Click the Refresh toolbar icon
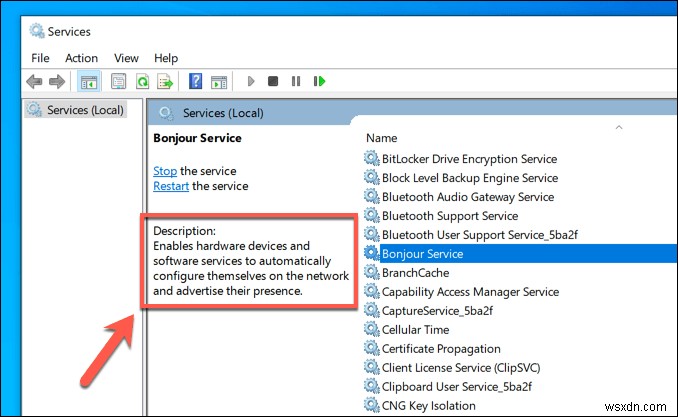Screen dimensions: 678x417 click(x=142, y=81)
